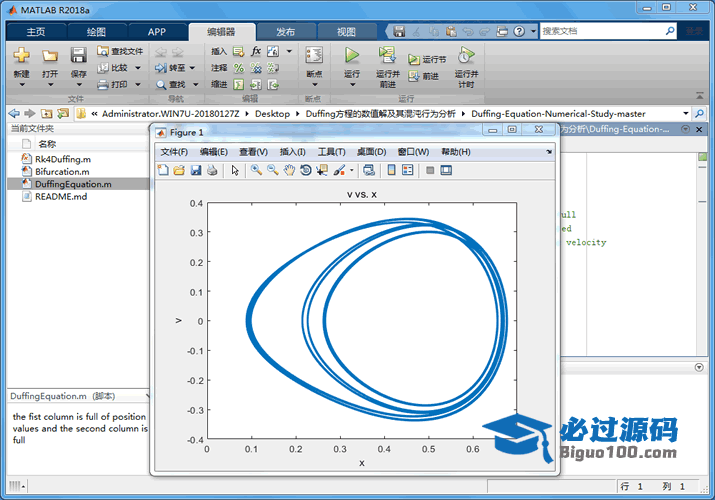Click the New (新建) plus icon

point(21,55)
